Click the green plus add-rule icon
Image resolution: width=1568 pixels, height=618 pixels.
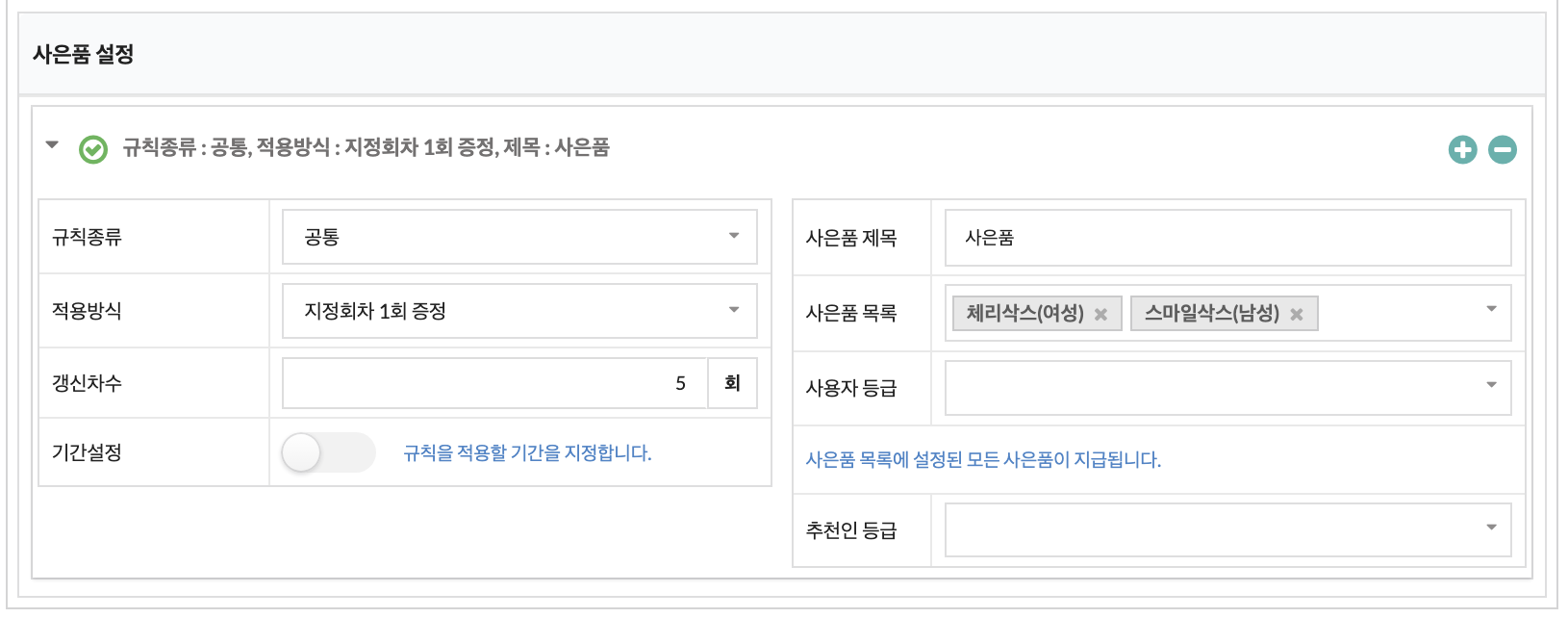pos(1462,149)
